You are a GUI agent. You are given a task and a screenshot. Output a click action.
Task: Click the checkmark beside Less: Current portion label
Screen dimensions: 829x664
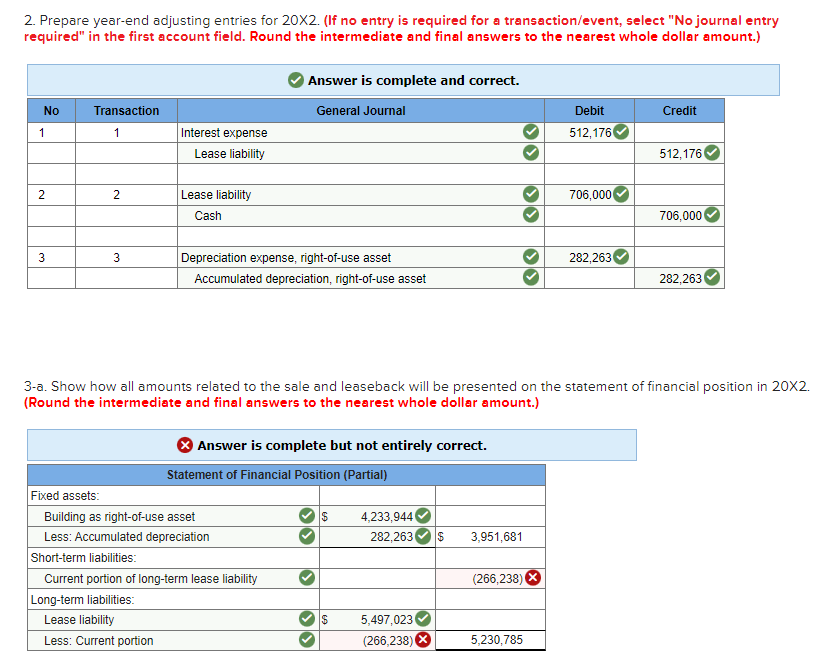(305, 640)
